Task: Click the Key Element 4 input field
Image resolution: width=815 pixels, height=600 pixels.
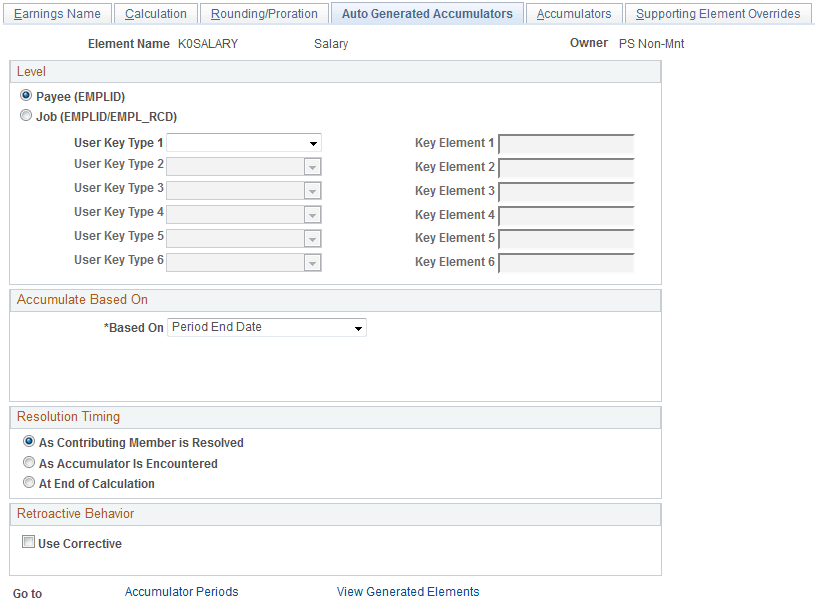Action: pyautogui.click(x=566, y=216)
